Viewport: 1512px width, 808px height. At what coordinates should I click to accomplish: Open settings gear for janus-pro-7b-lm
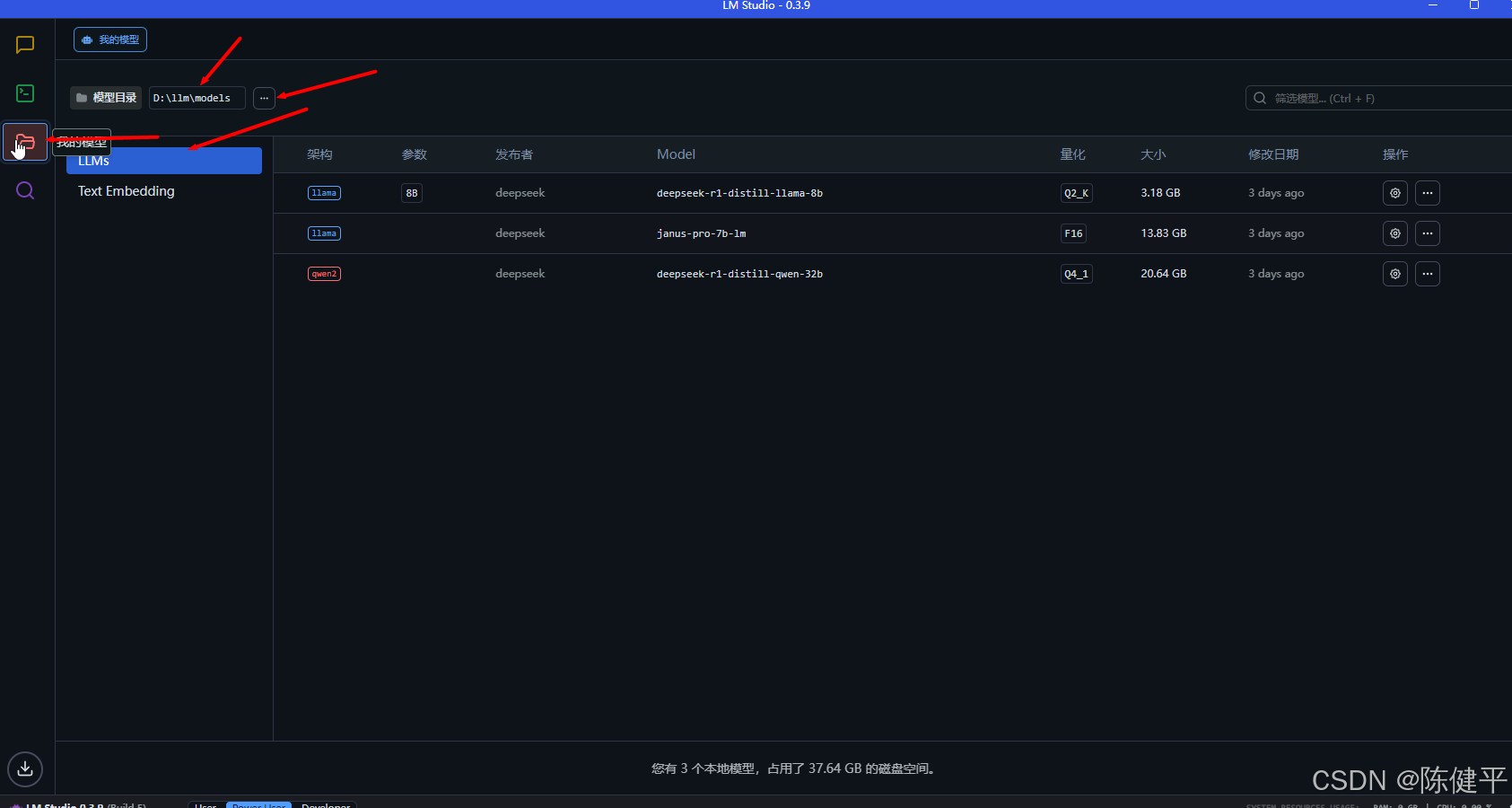pos(1395,233)
